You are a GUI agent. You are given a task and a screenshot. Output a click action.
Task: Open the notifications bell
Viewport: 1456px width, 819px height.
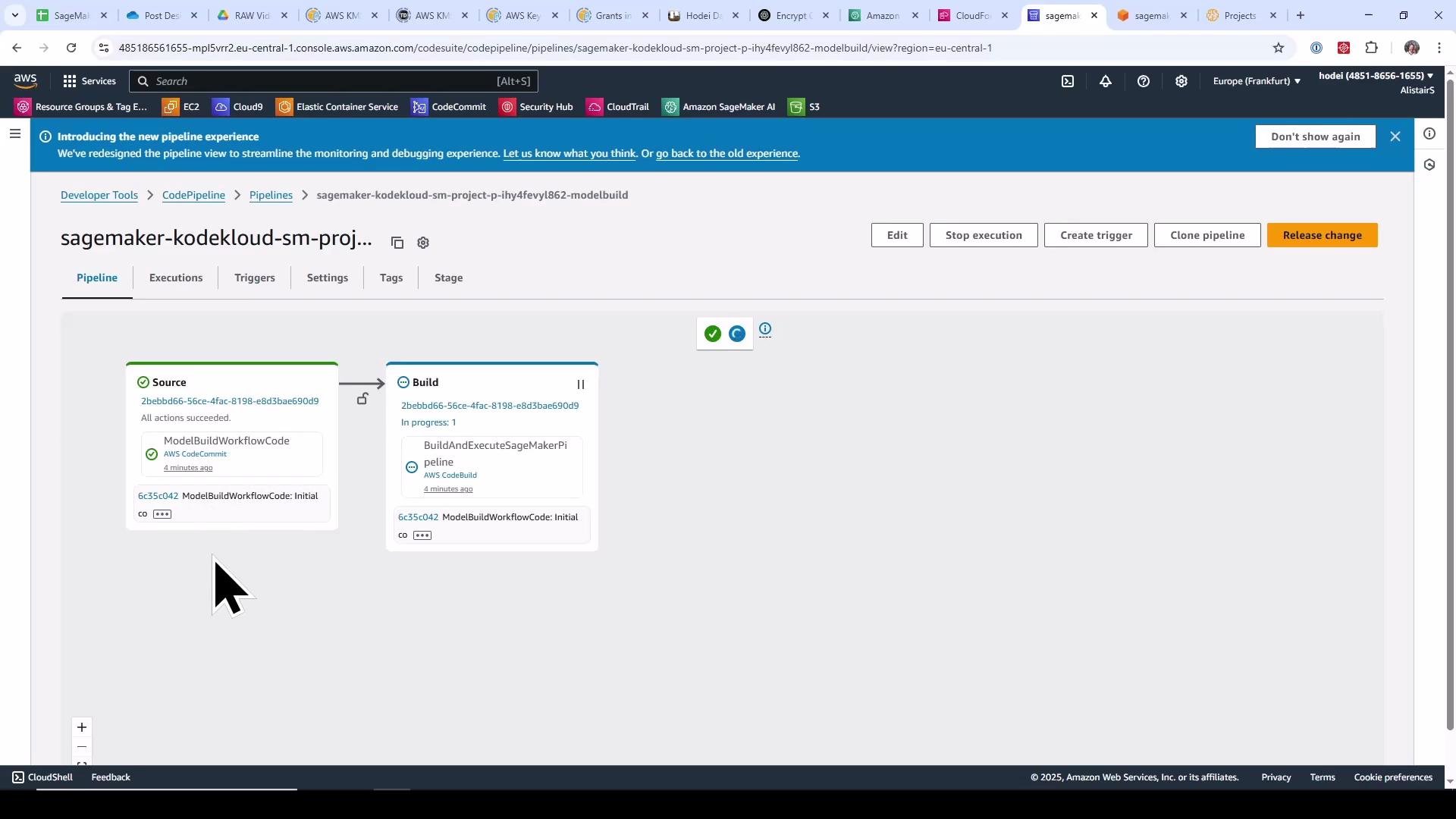pos(1106,81)
